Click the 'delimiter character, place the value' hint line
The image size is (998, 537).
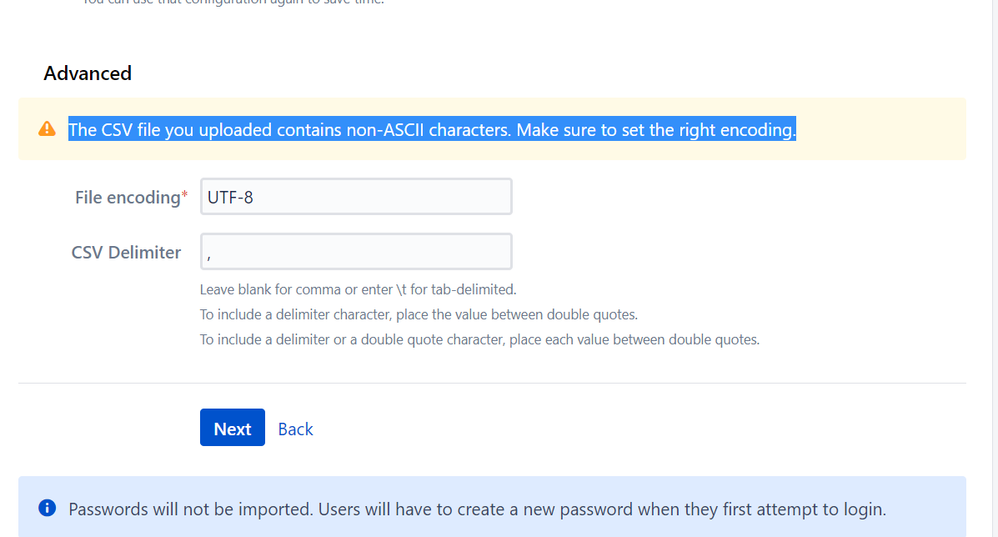[x=419, y=314]
